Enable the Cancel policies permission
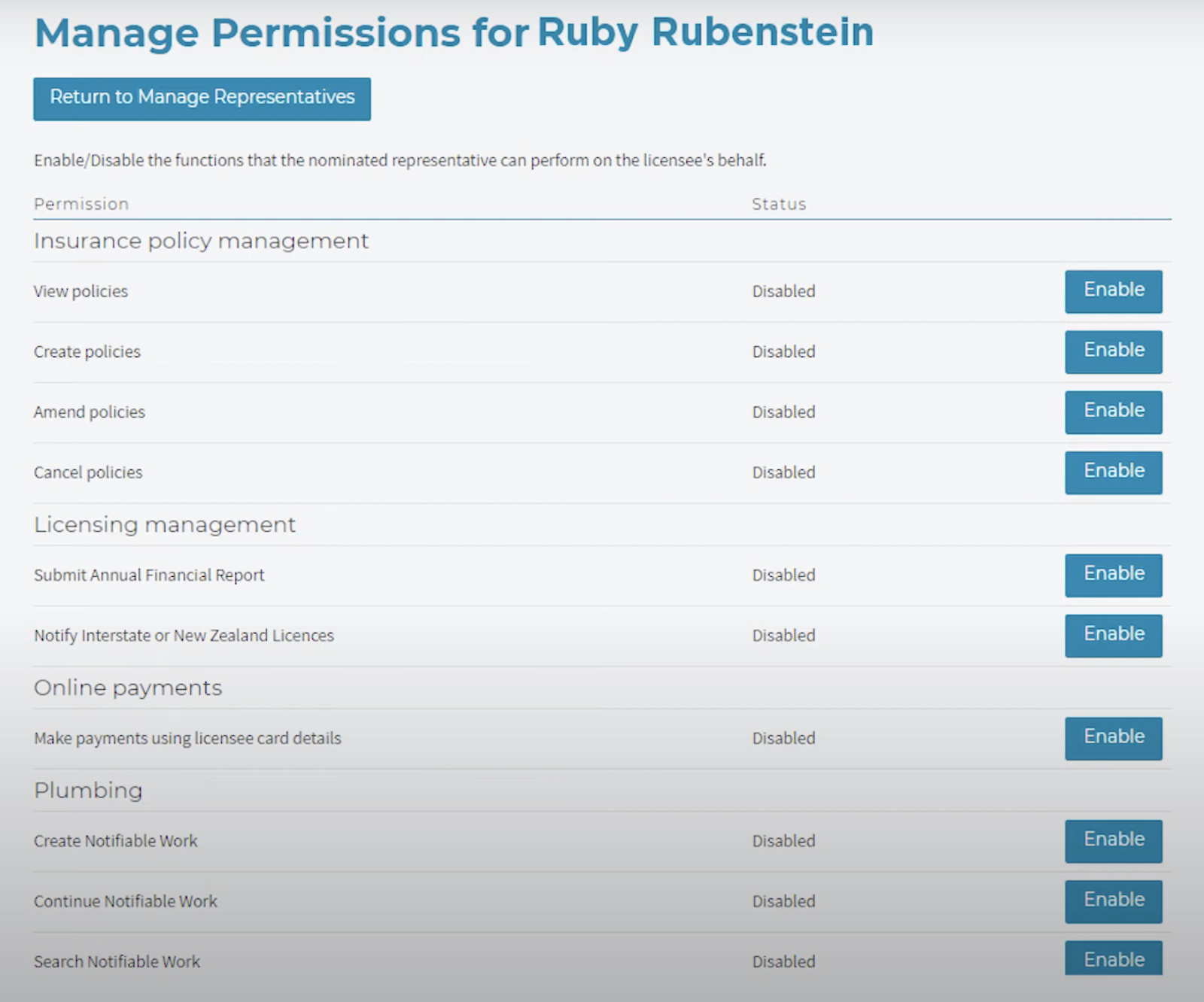Screen dimensions: 1204x1002 click(1113, 472)
